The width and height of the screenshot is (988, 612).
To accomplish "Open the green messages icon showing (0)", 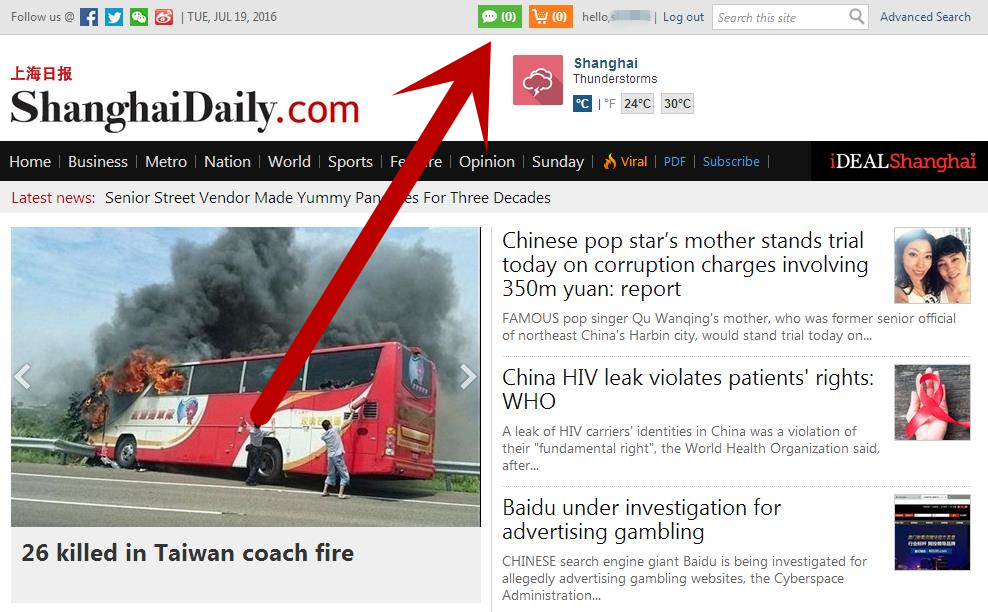I will point(500,17).
